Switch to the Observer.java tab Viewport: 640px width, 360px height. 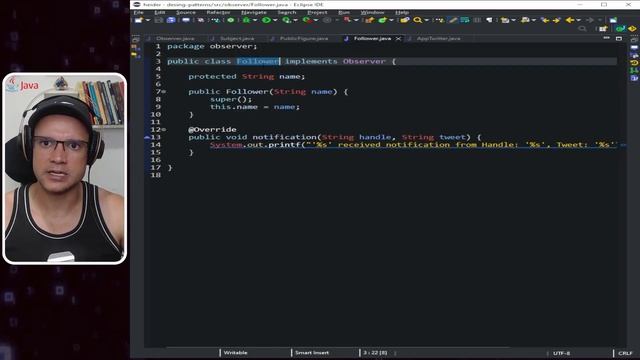tap(175, 38)
